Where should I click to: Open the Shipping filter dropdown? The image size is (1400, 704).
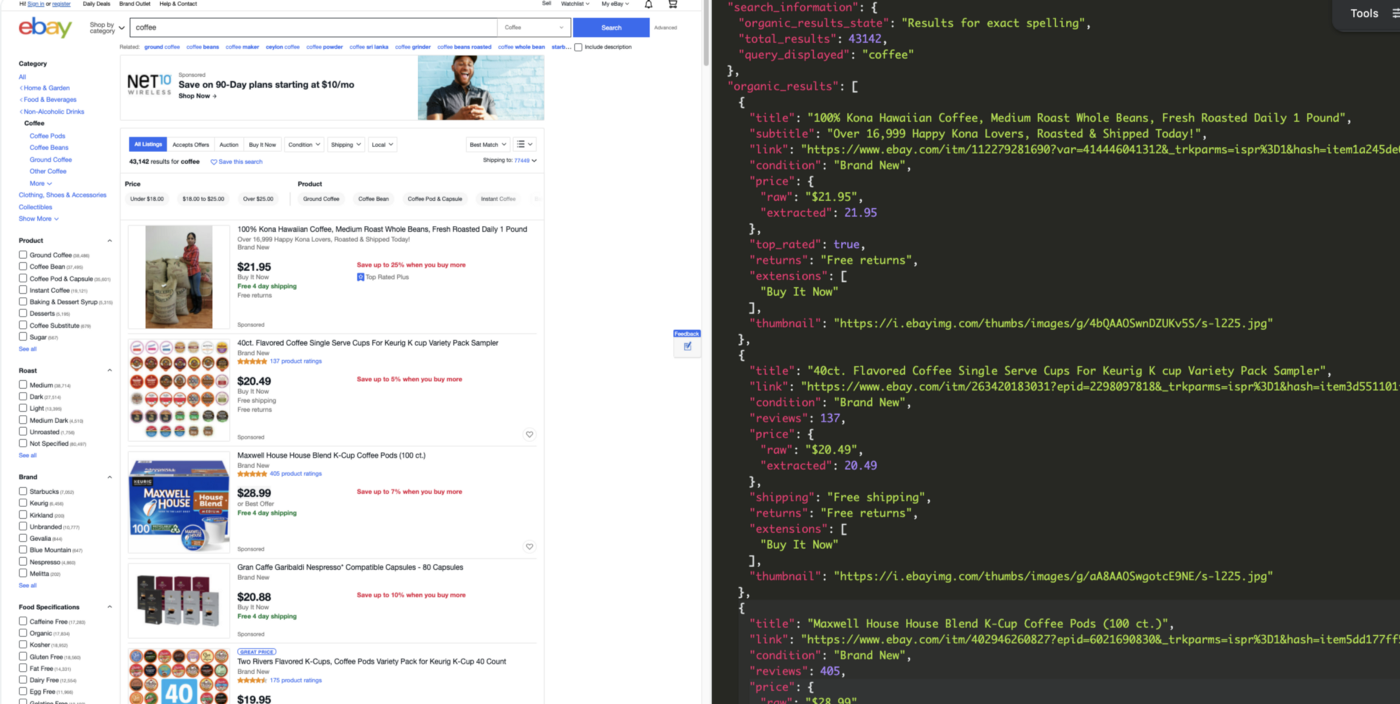click(346, 144)
